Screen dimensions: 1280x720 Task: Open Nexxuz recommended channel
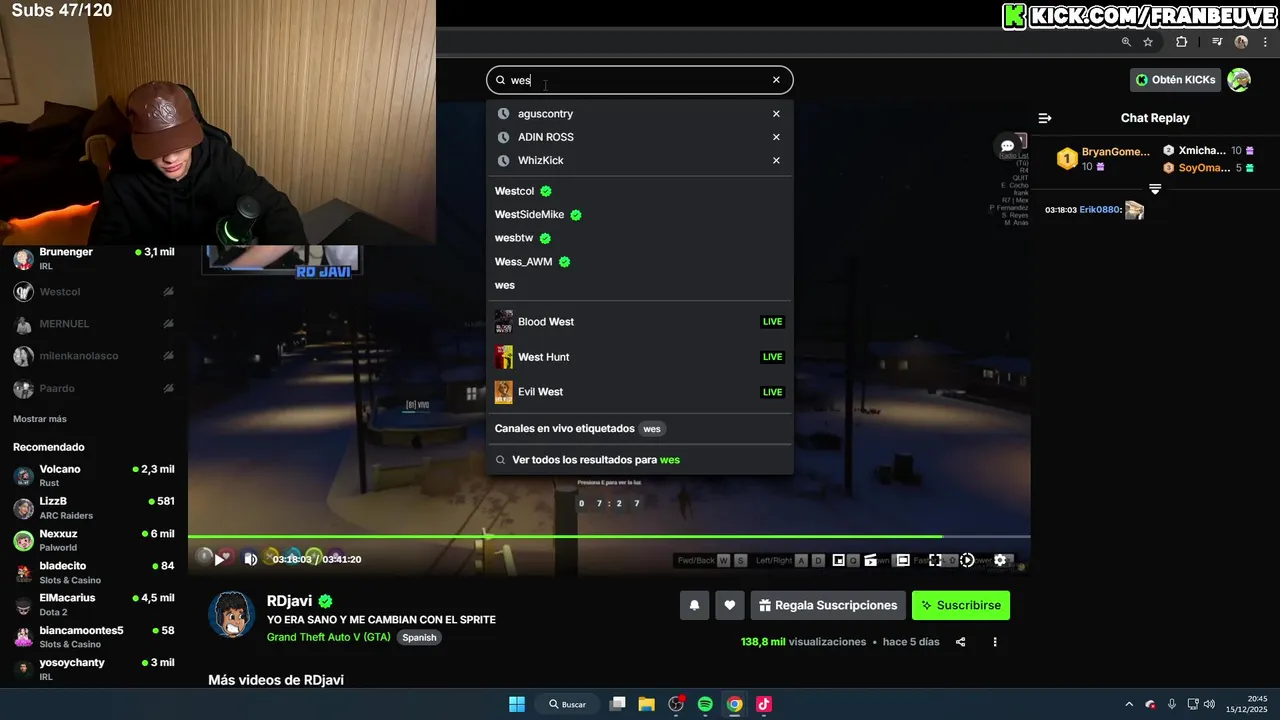[94, 540]
